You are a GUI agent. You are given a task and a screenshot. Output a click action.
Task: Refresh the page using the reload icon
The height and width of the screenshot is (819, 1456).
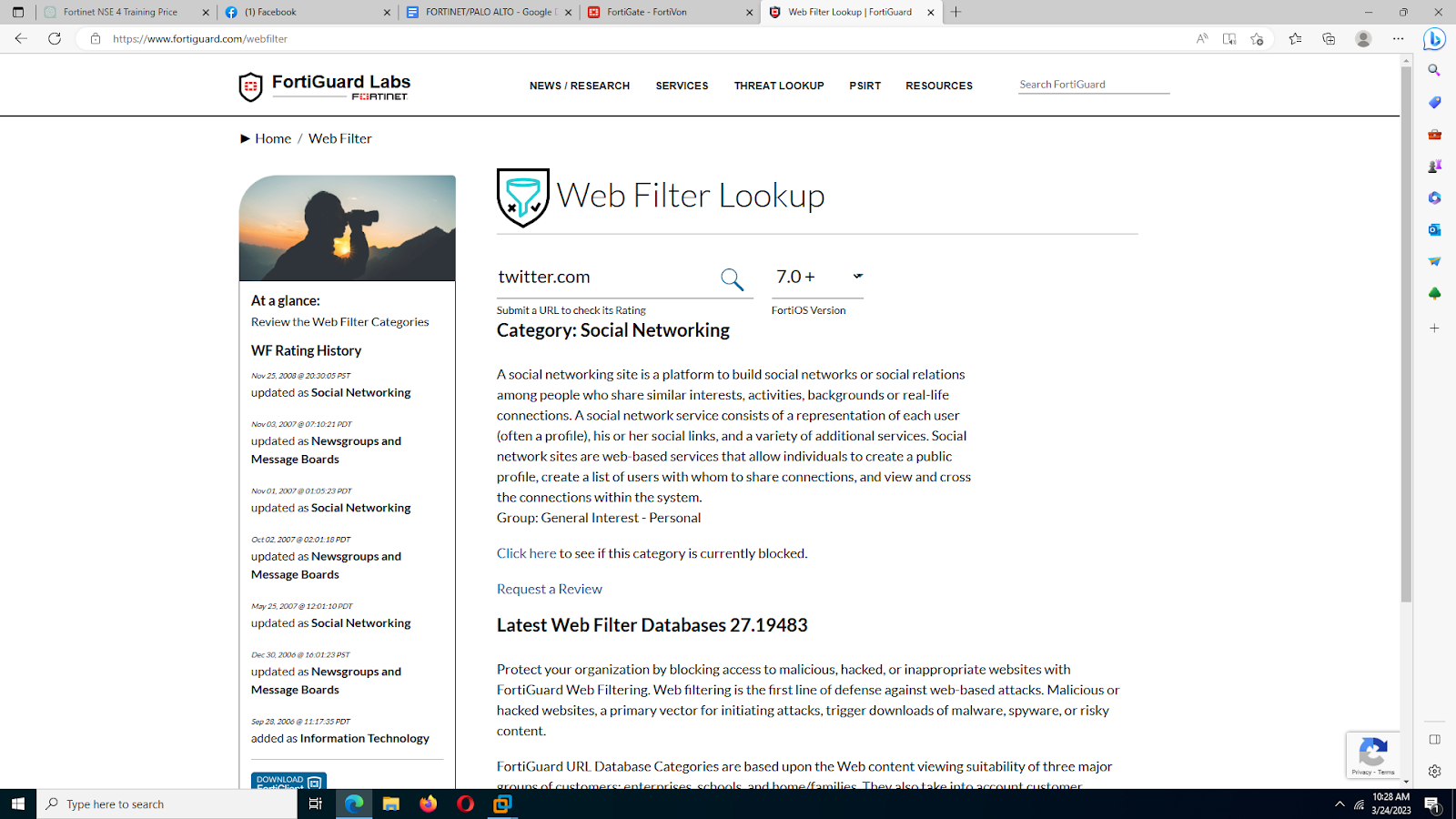pyautogui.click(x=55, y=38)
